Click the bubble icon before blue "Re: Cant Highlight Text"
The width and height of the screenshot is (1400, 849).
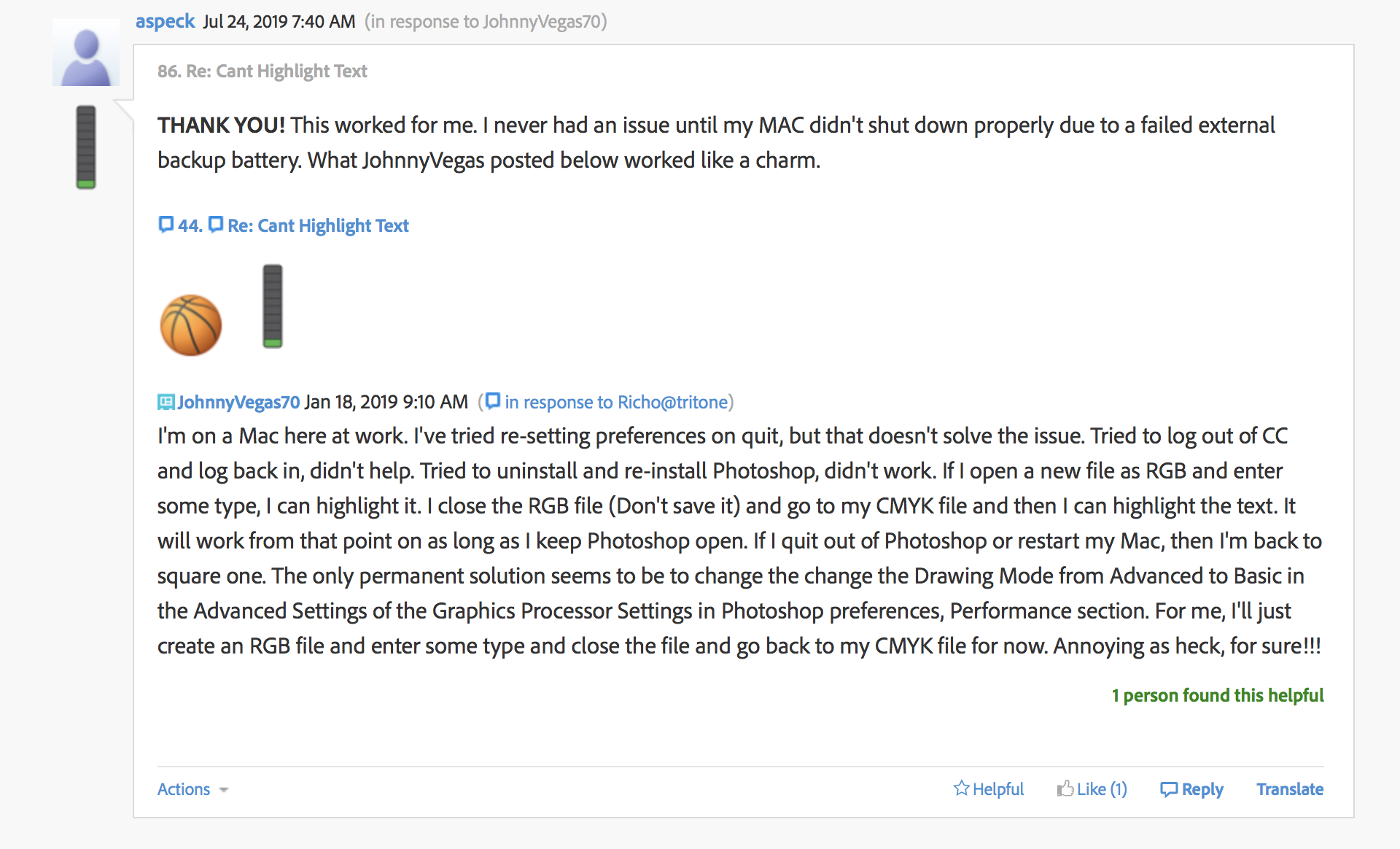point(216,224)
